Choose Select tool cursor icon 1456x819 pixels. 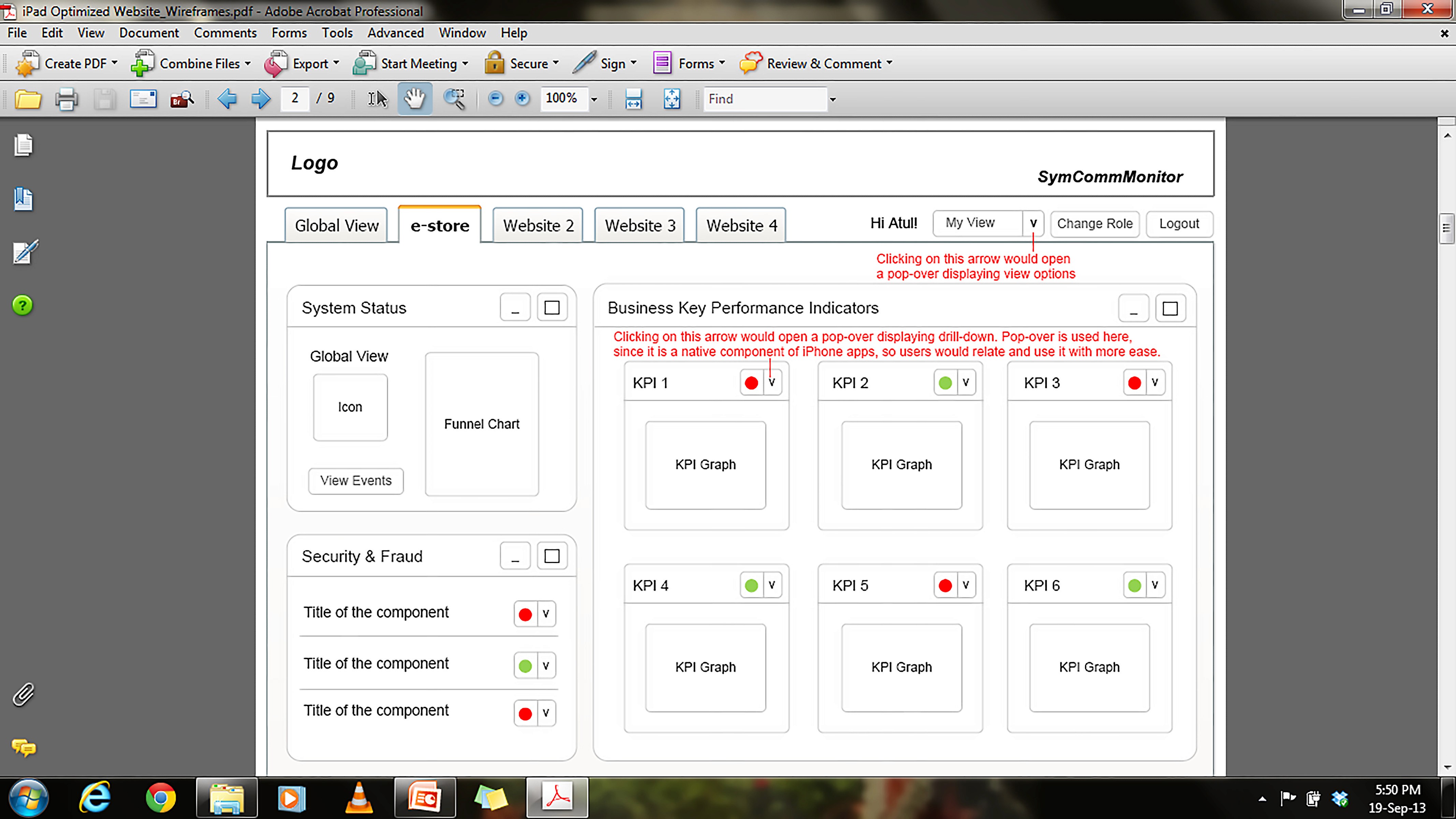(x=377, y=99)
